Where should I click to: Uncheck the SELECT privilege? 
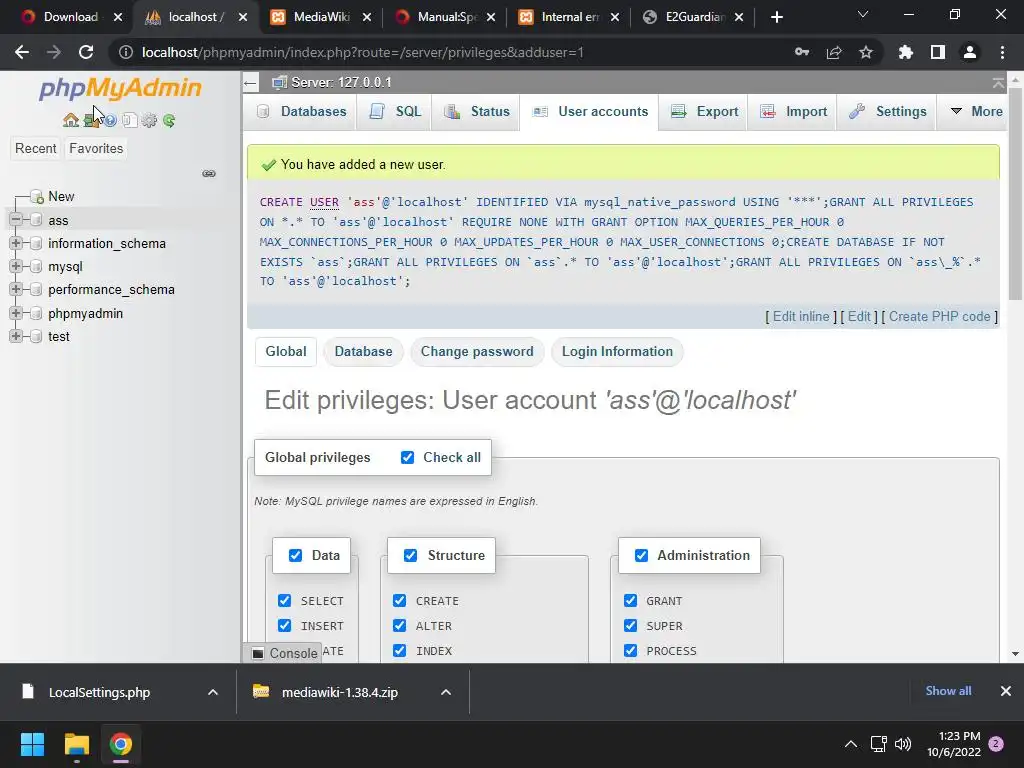pyautogui.click(x=284, y=600)
